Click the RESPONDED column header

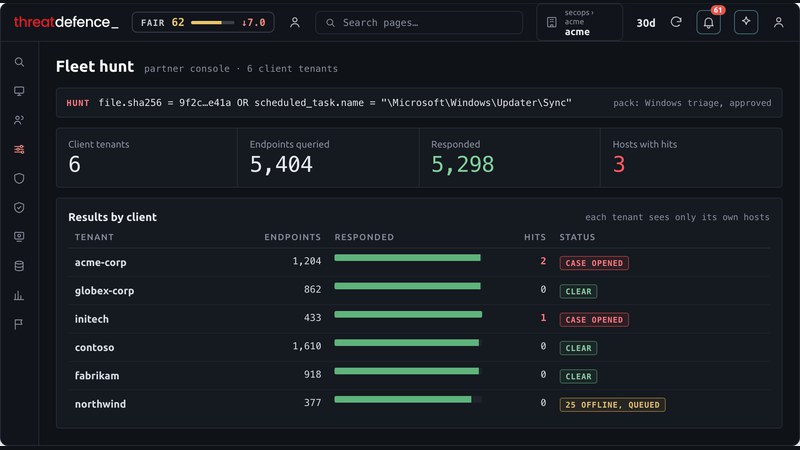[364, 237]
